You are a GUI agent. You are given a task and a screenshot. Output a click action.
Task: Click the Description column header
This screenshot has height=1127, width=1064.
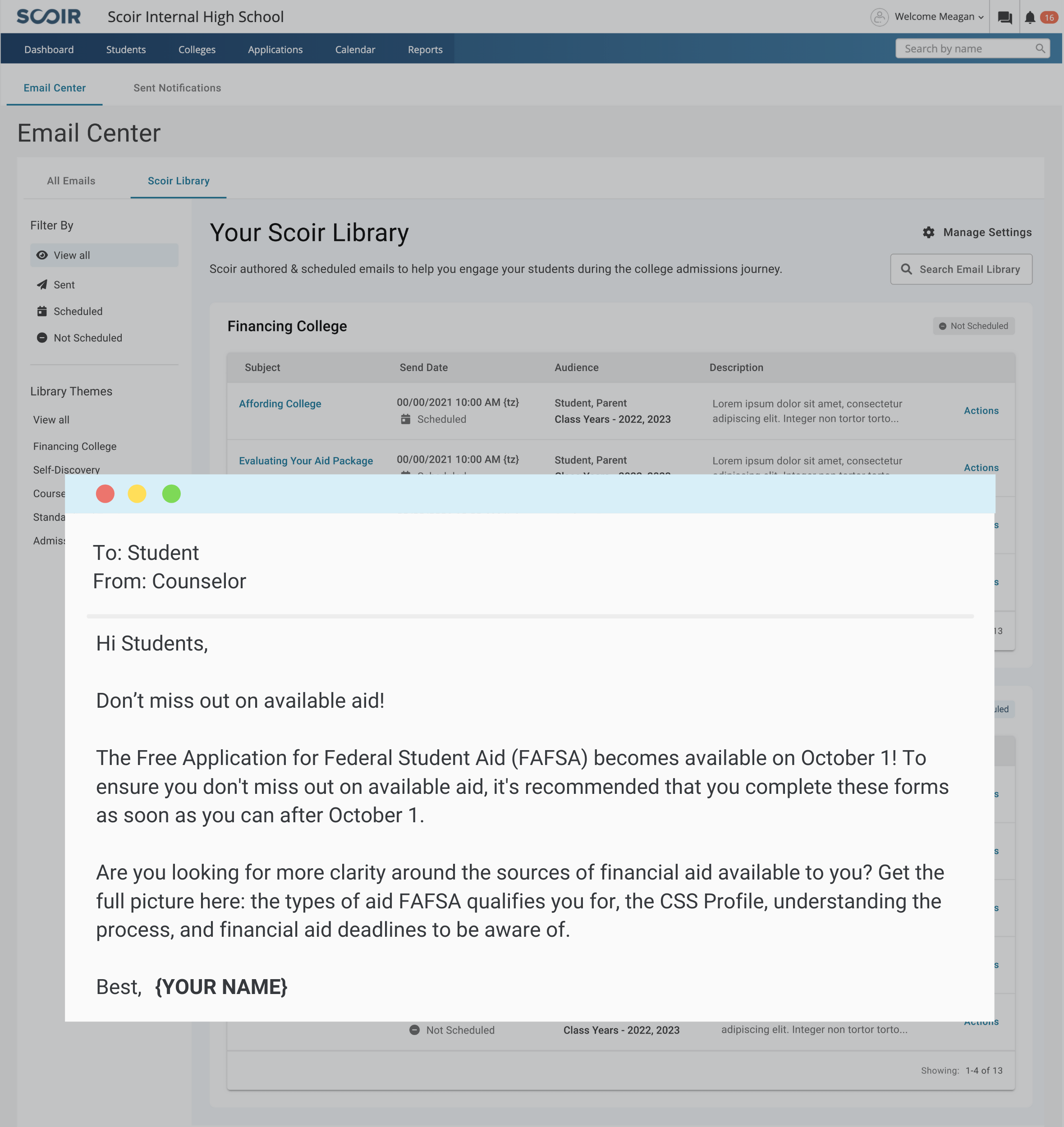click(736, 367)
